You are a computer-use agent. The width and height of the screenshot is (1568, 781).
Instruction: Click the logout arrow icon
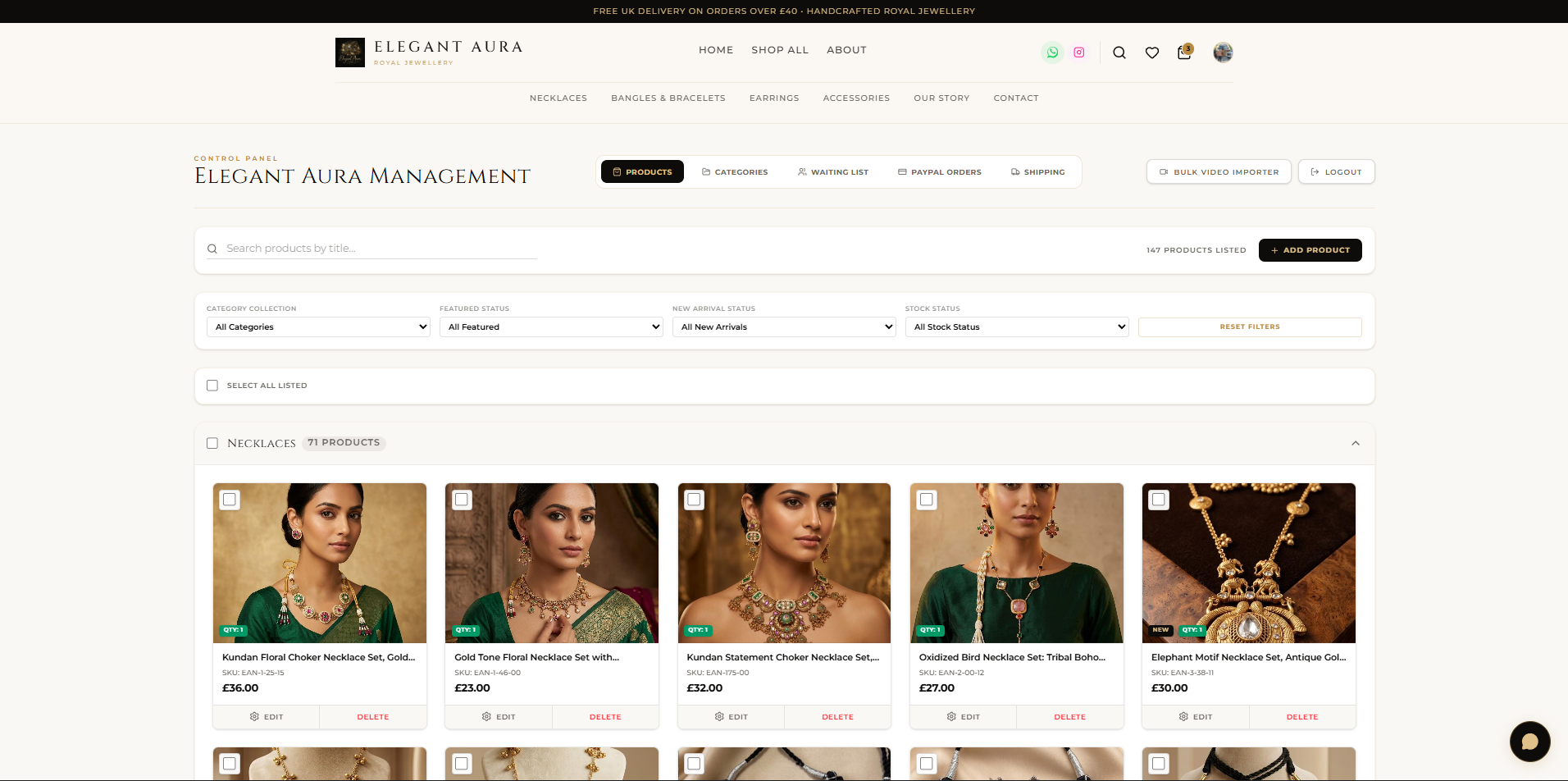tap(1315, 172)
